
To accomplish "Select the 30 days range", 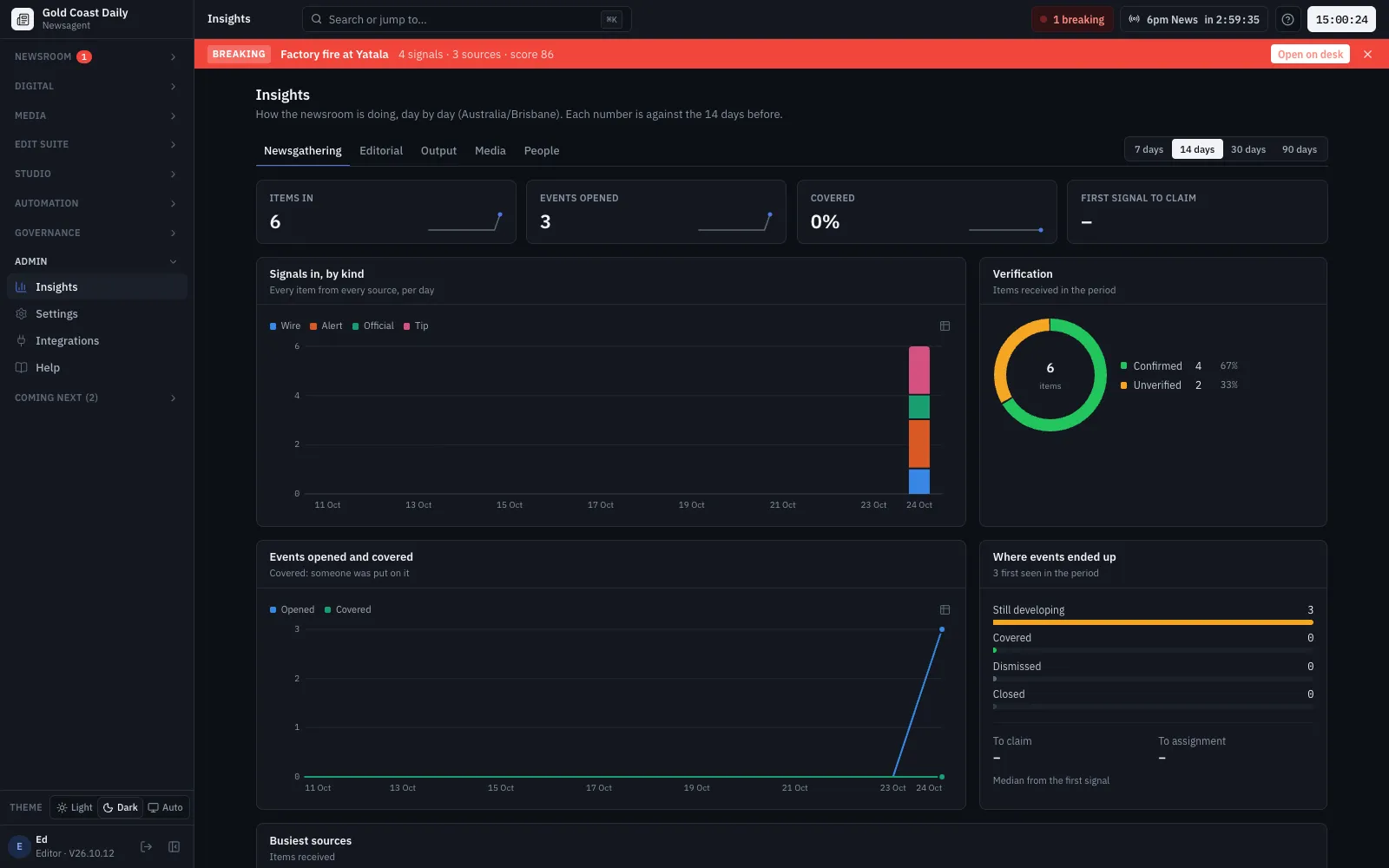I will 1248,149.
